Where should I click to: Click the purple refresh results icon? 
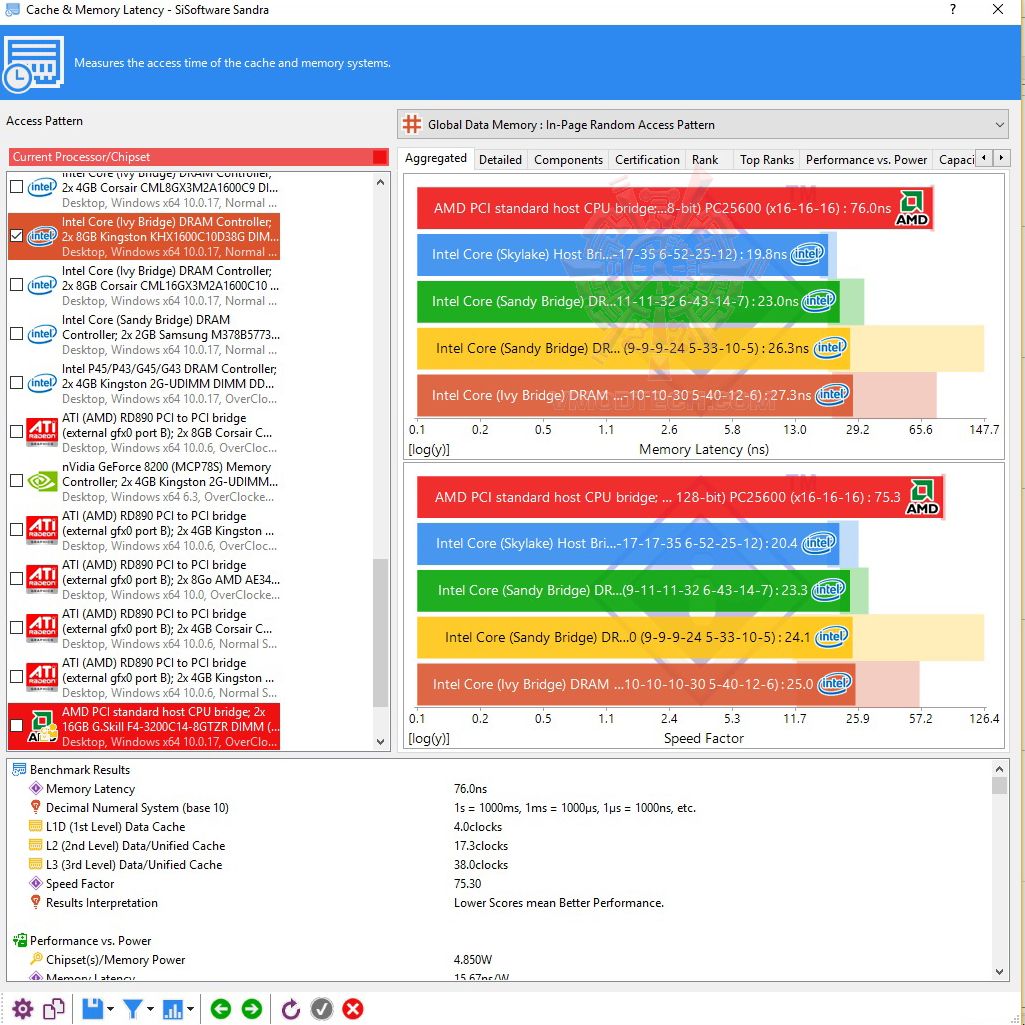point(290,1009)
